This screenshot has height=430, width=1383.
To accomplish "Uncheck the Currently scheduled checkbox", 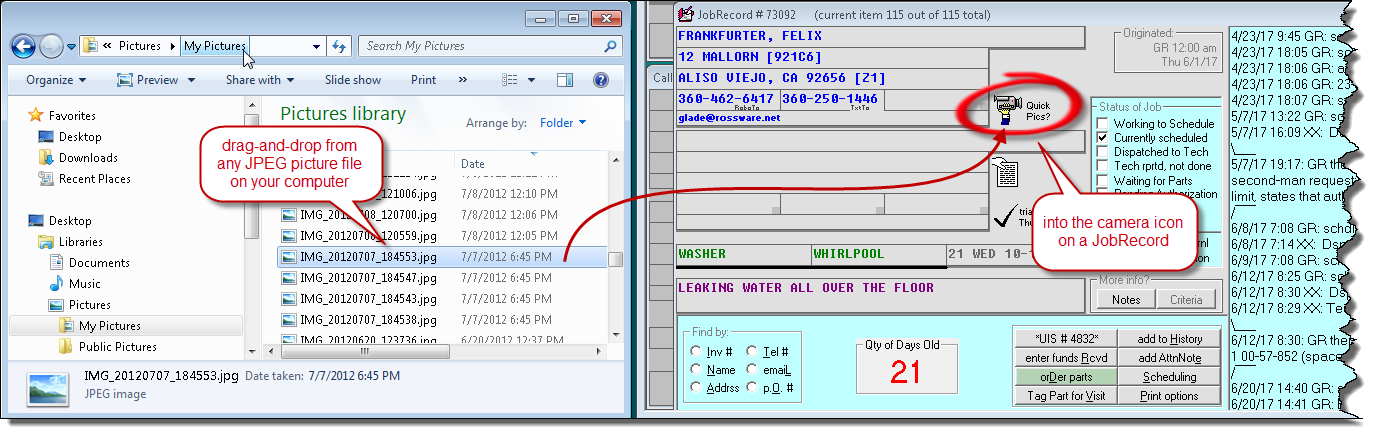I will pyautogui.click(x=1103, y=138).
